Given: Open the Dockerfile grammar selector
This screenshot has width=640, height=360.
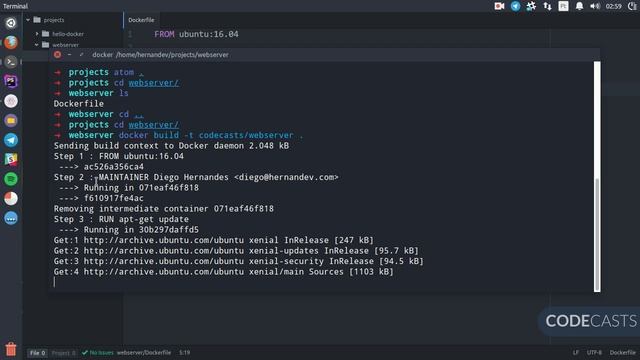Looking at the screenshot, I should point(622,353).
